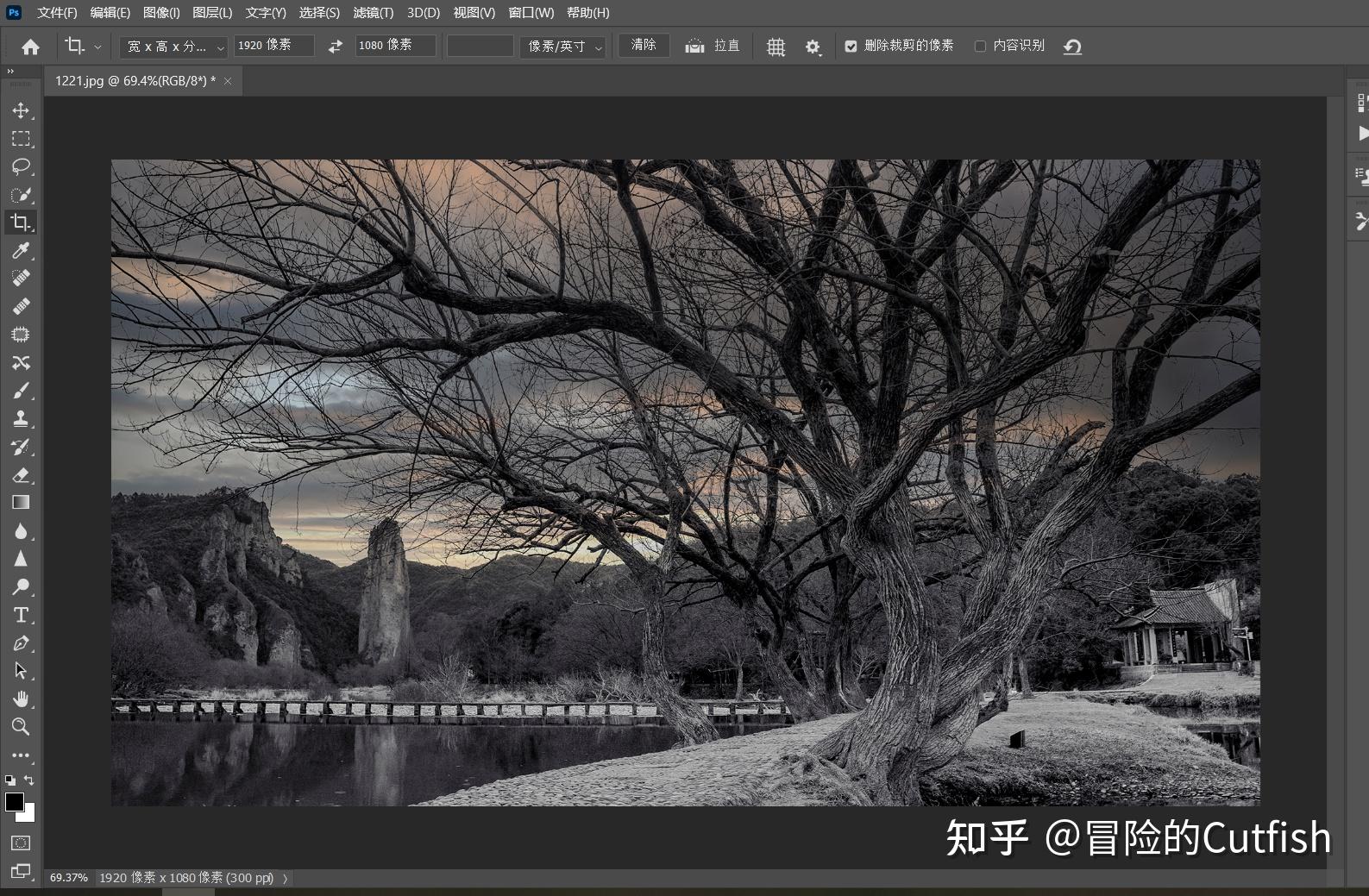Select the Hand tool
The width and height of the screenshot is (1369, 896).
[x=21, y=699]
